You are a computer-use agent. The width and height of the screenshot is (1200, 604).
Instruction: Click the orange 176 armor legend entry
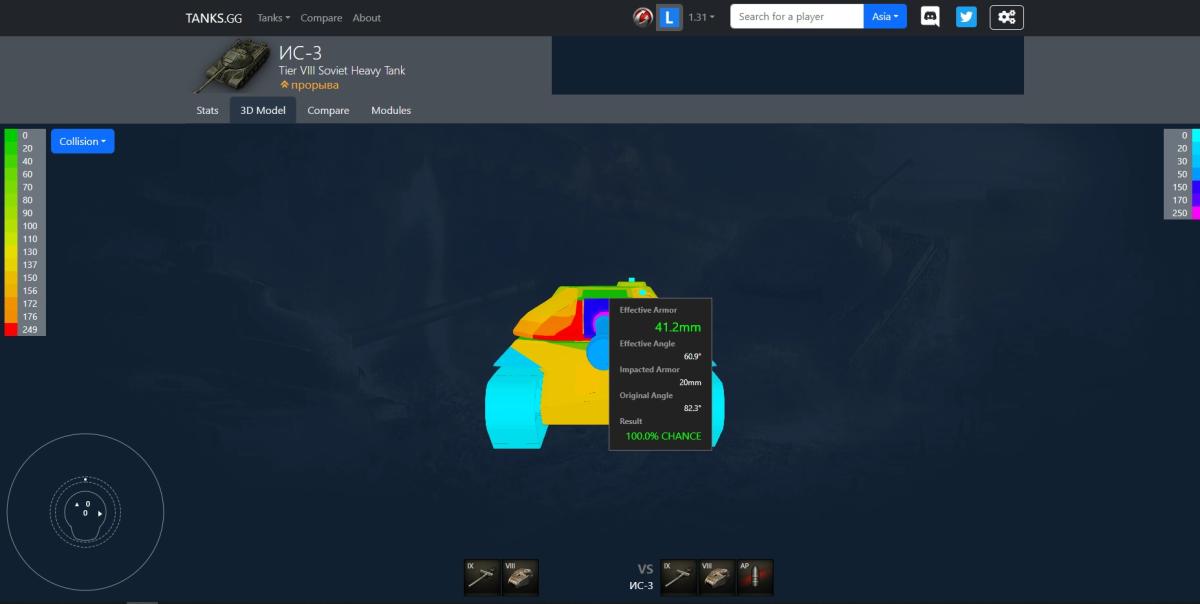25,316
